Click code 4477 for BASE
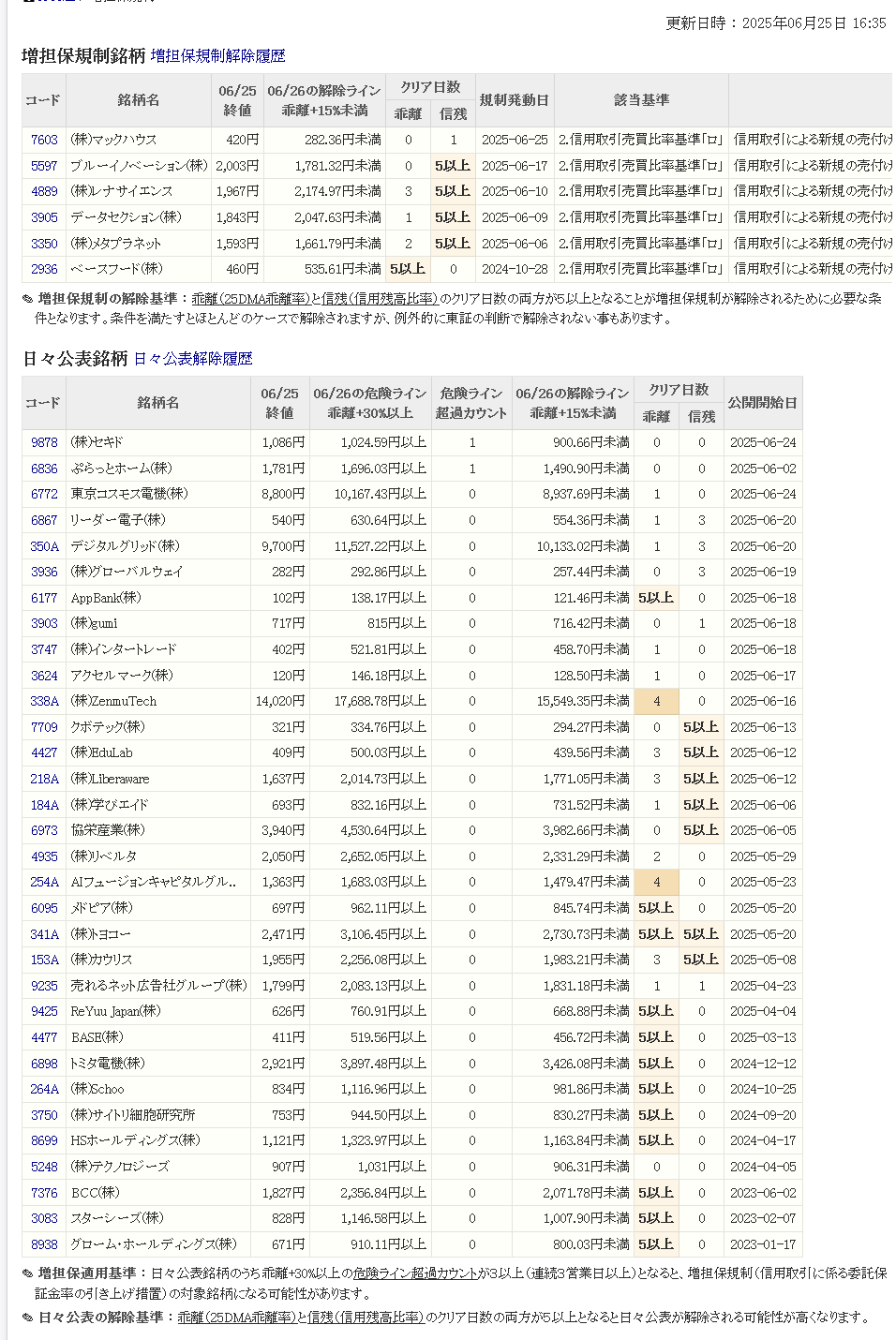Screen dimensions: 896x1340 click(44, 1037)
